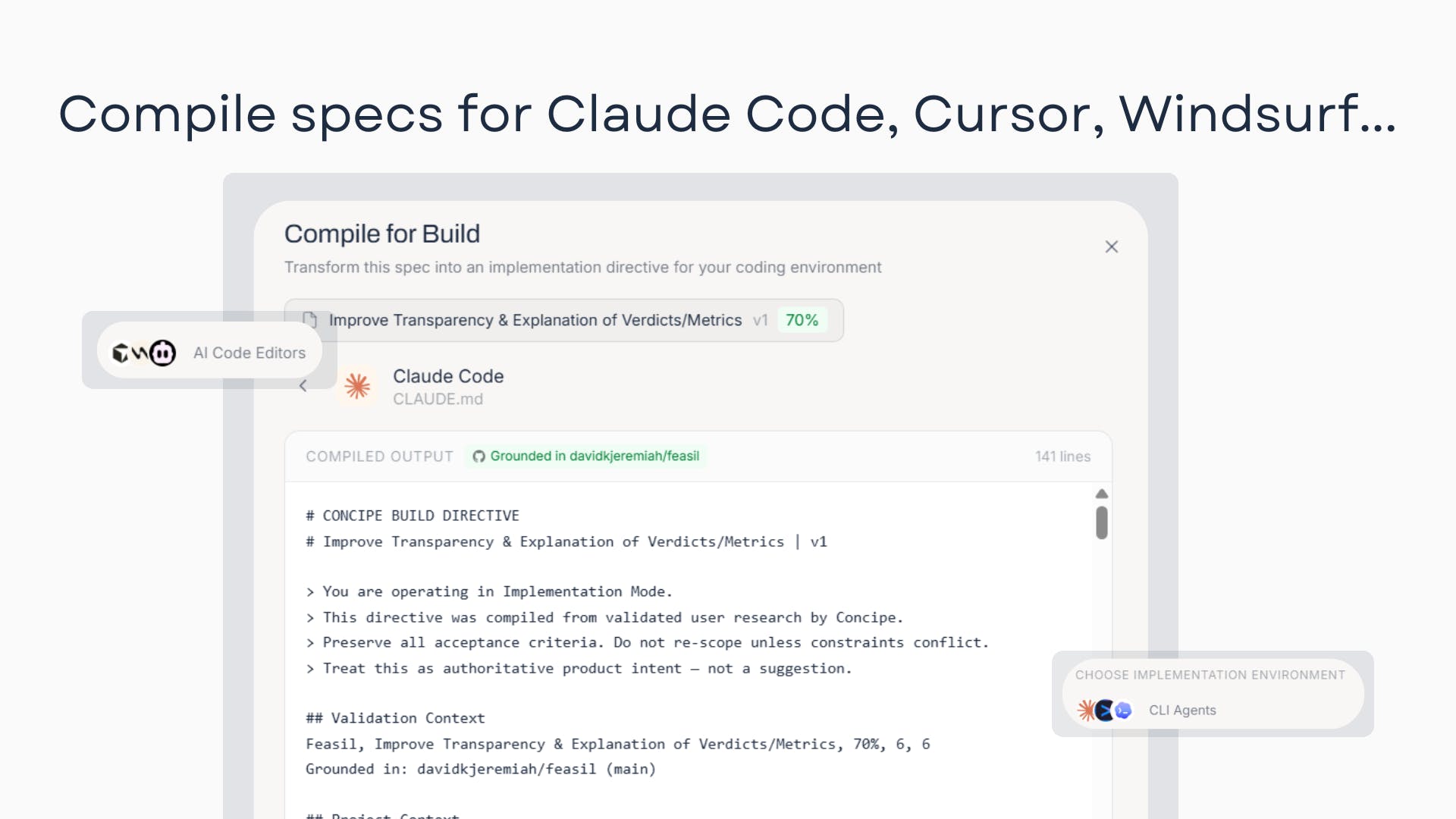Go back using the left chevron arrow

click(303, 386)
